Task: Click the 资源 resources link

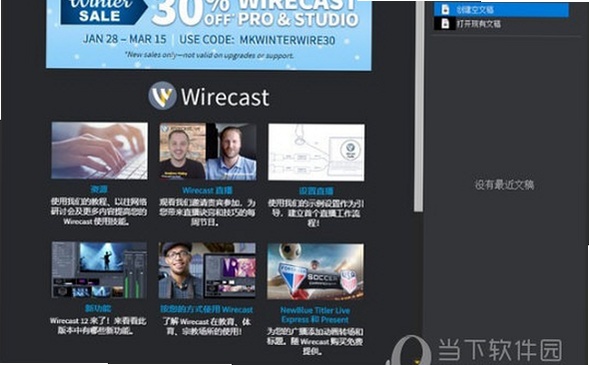Action: tap(99, 189)
